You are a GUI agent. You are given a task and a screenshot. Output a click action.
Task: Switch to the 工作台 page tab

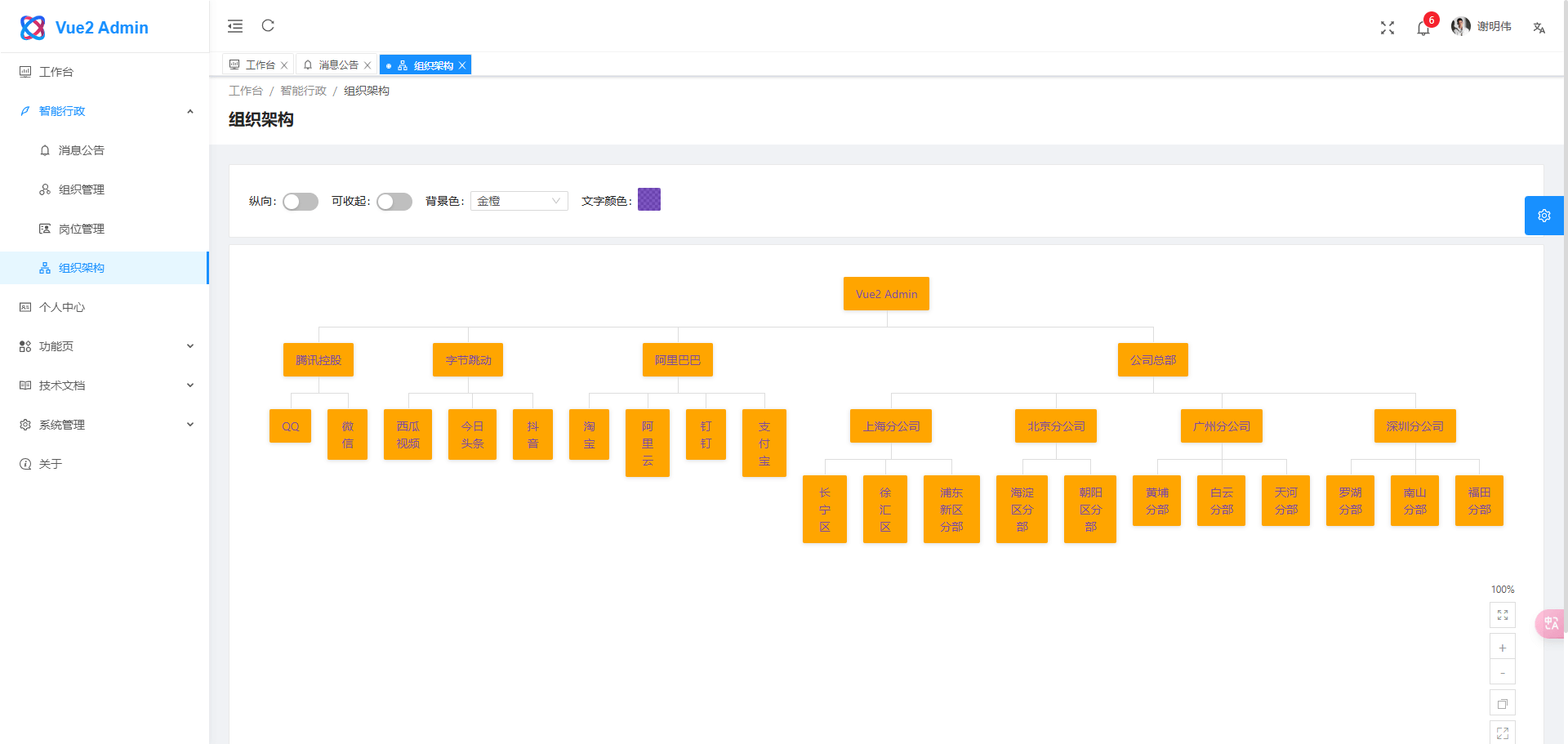click(x=258, y=65)
